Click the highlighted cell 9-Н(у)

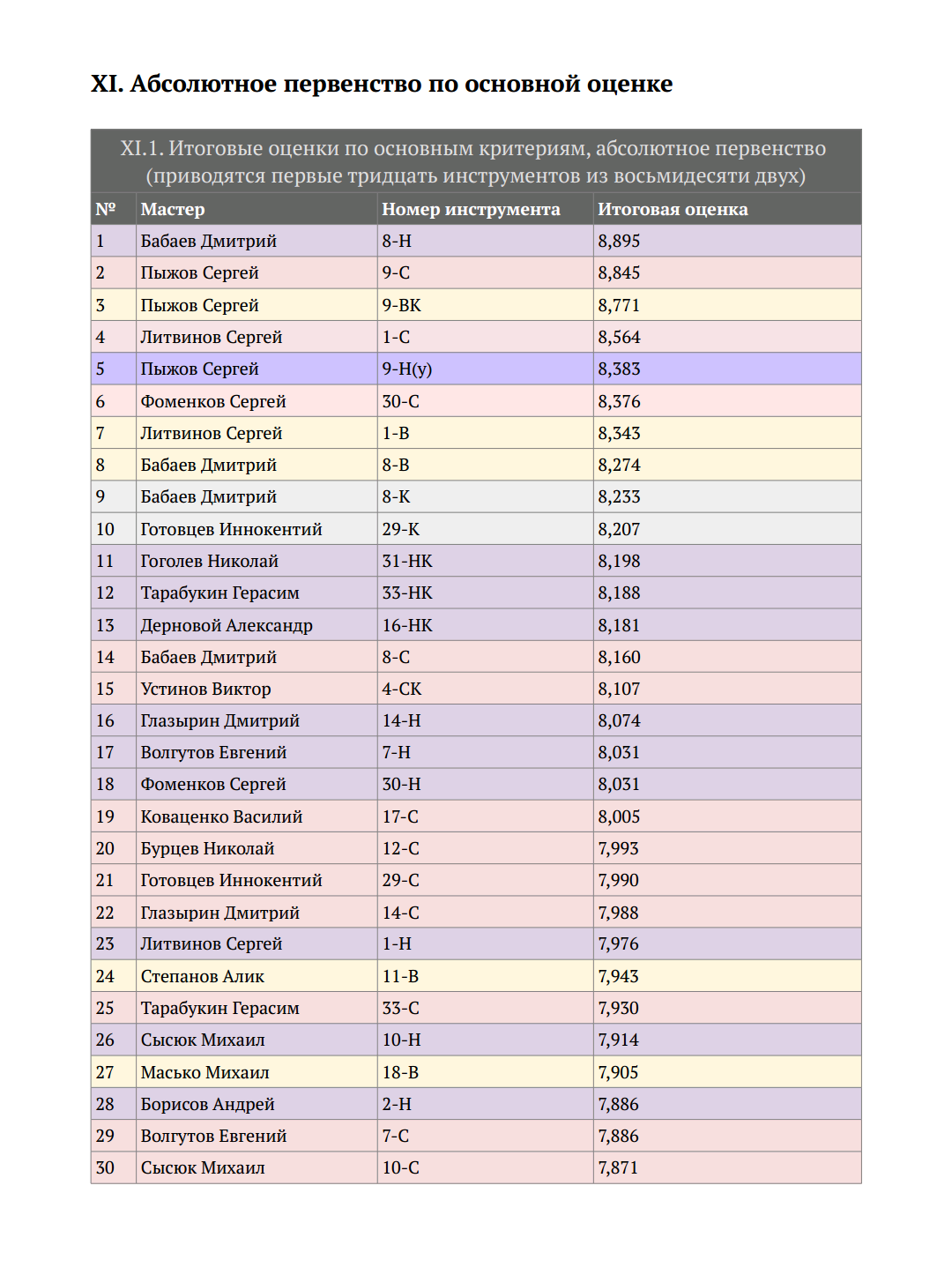(486, 369)
